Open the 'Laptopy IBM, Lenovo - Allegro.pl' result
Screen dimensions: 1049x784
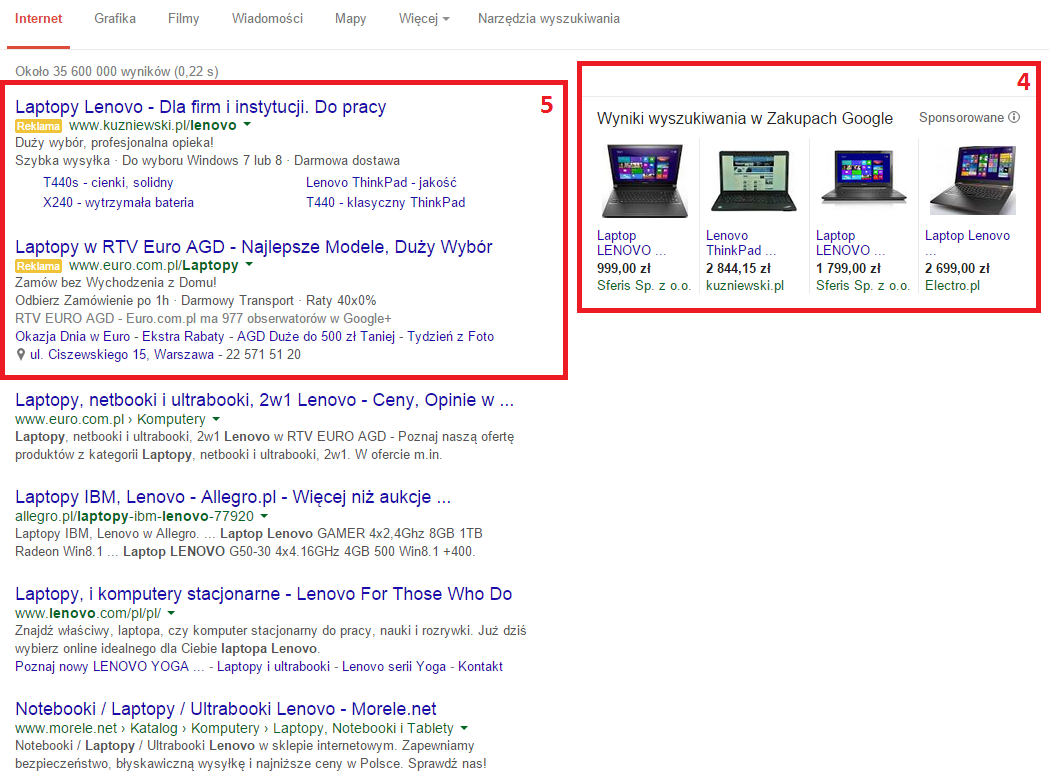233,497
